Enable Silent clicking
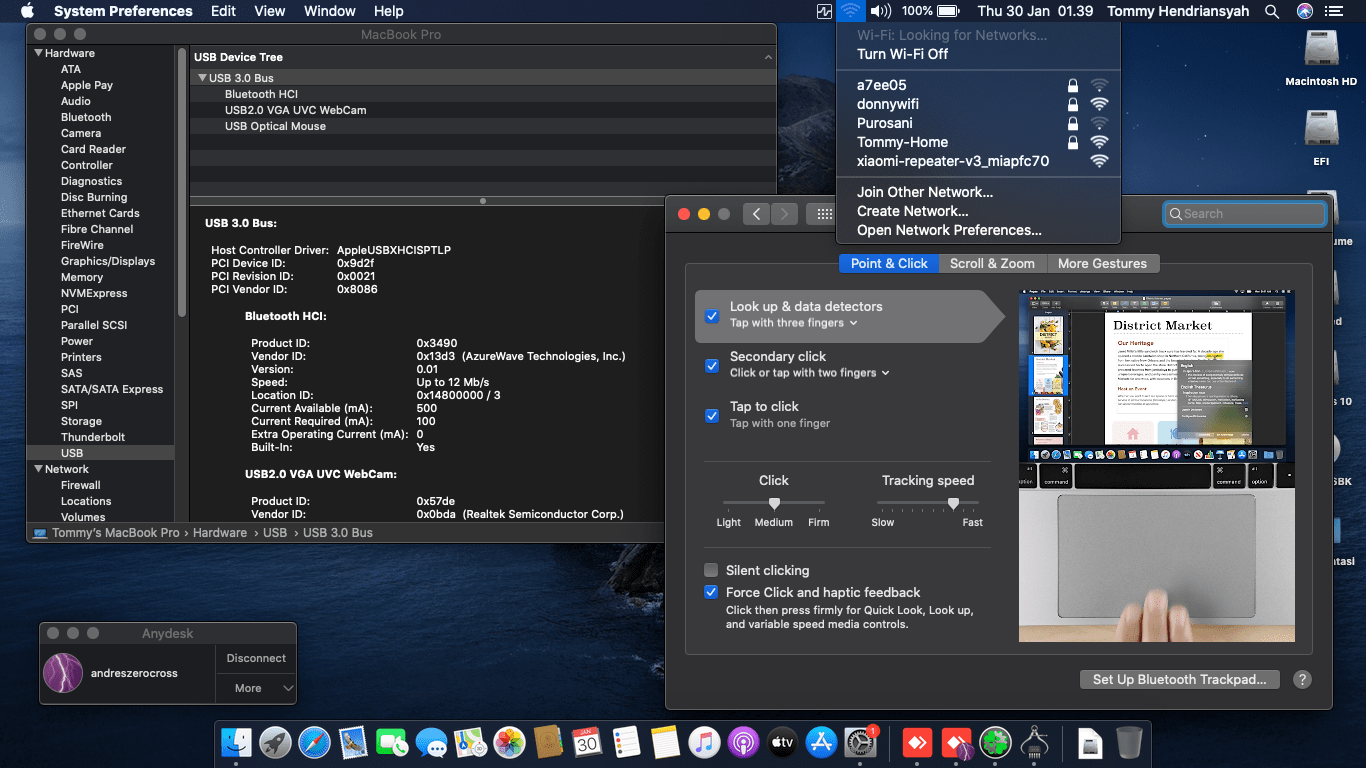Screen dimensions: 1366x768 point(711,570)
